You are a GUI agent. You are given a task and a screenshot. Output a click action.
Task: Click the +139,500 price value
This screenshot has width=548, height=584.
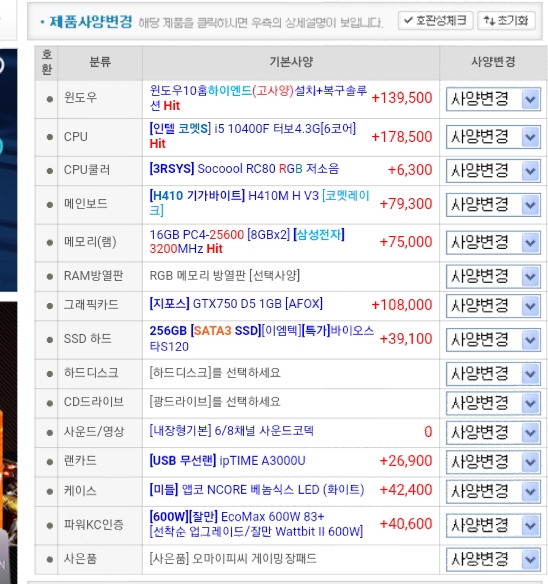402,98
